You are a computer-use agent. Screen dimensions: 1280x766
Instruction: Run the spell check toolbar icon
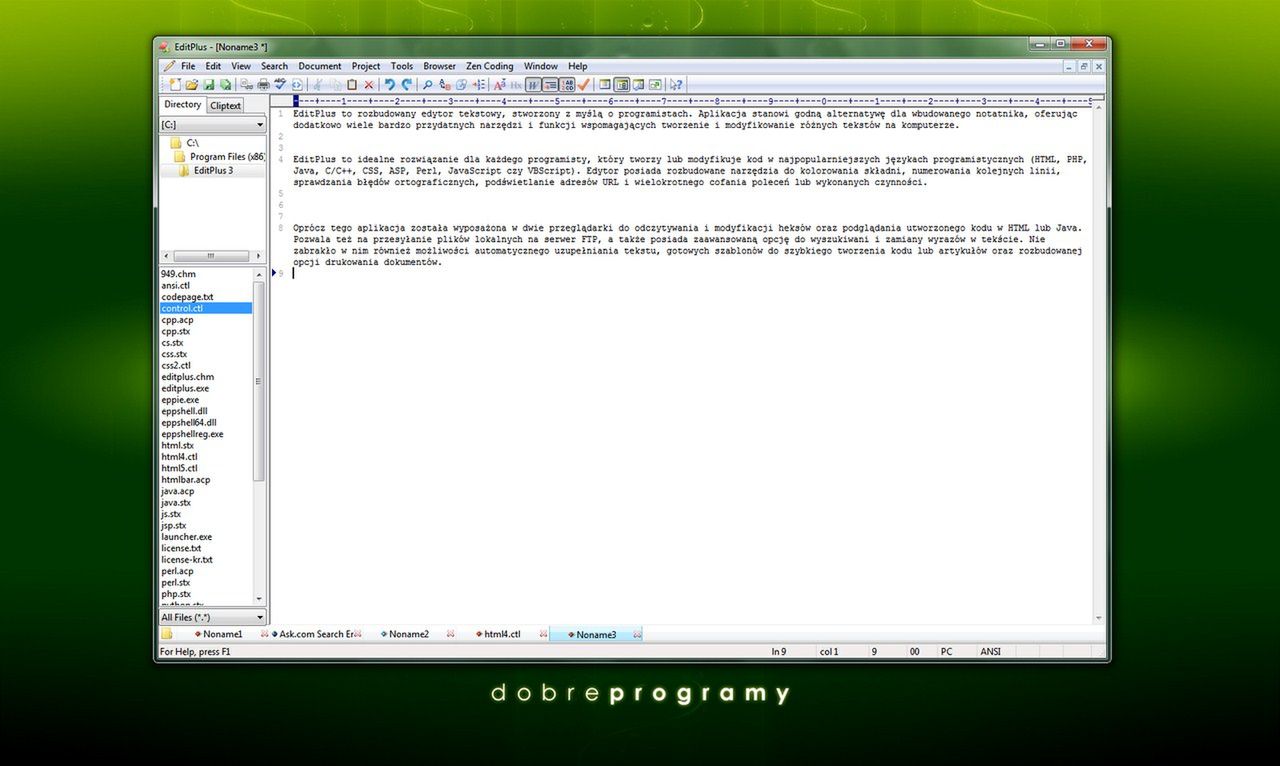[x=281, y=85]
